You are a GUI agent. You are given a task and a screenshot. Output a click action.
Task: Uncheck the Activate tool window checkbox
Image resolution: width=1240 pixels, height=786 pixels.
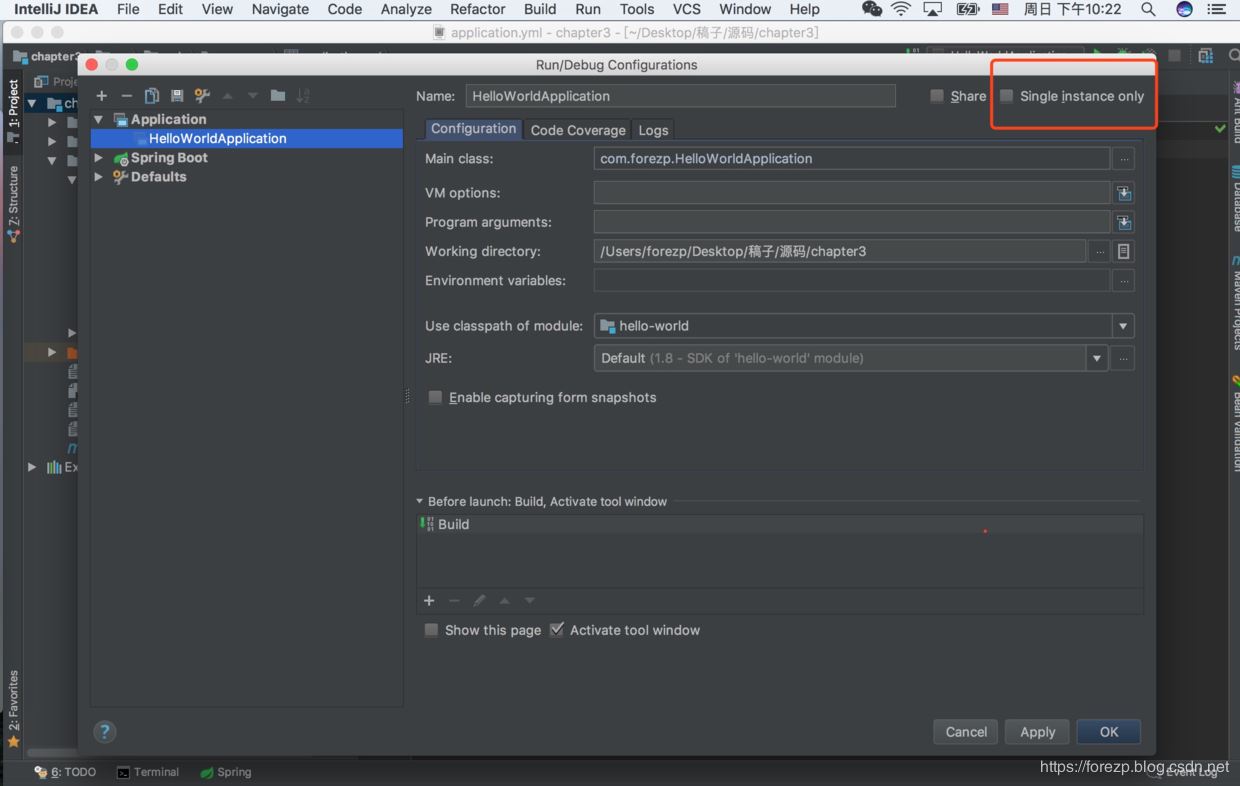coord(557,630)
